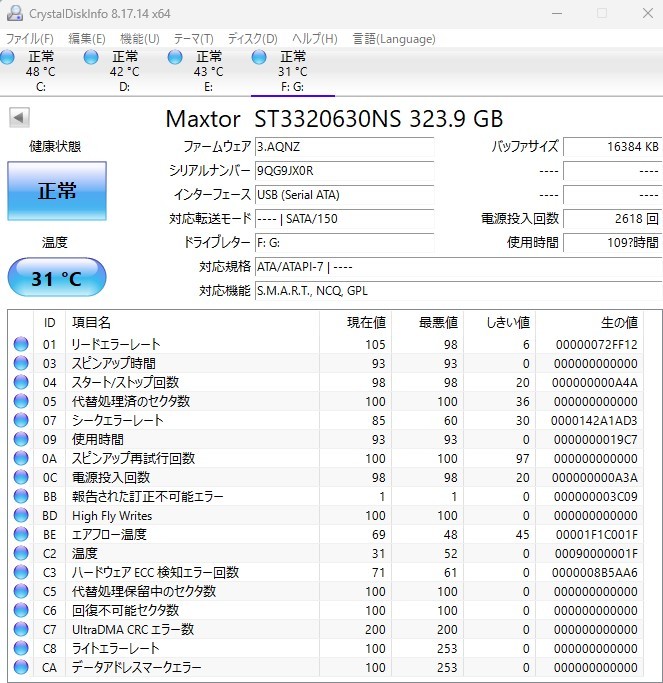Viewport: 663px width, 683px height.
Task: Open the 言語(Language) menu
Action: [393, 39]
